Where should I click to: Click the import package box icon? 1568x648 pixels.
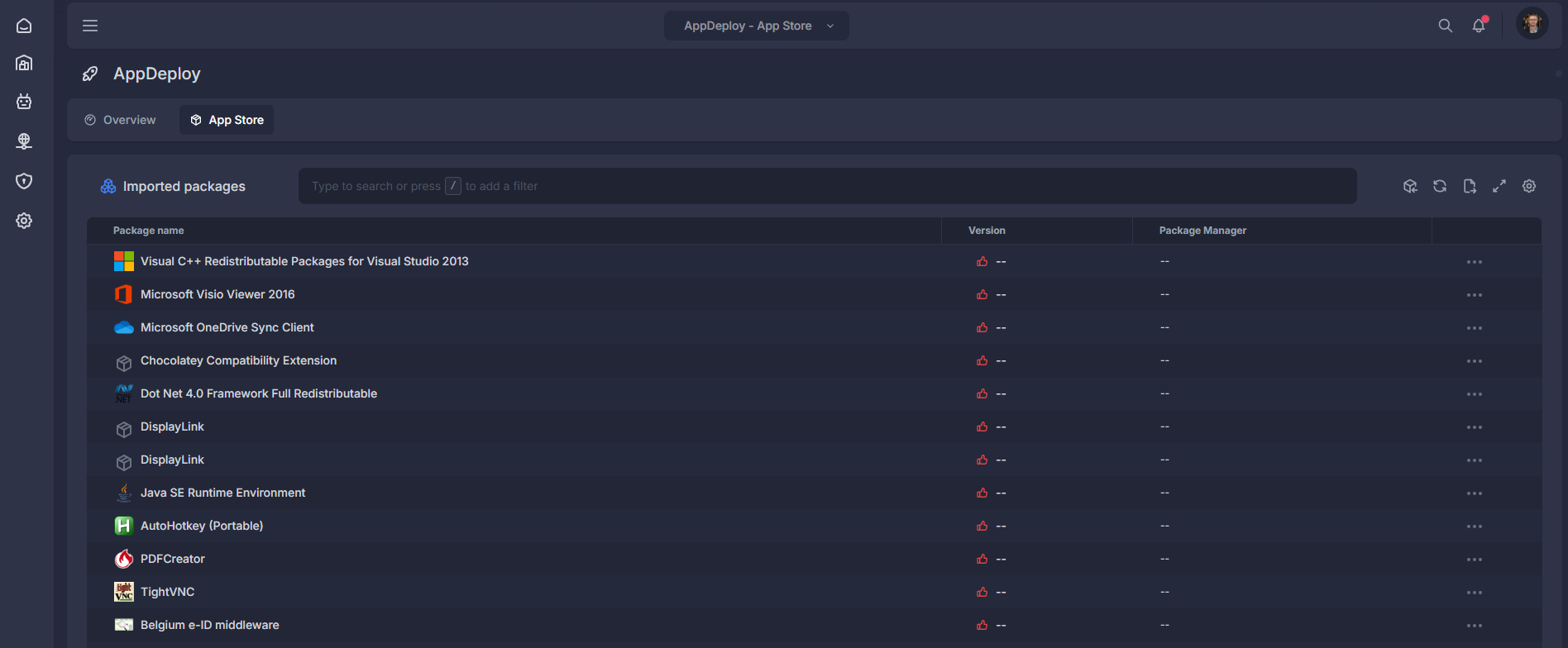(x=1410, y=186)
